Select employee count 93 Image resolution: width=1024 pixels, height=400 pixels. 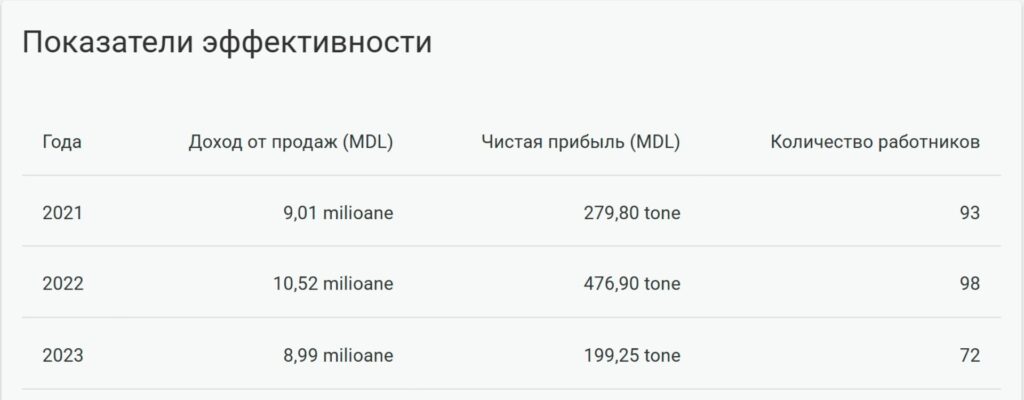pyautogui.click(x=970, y=213)
